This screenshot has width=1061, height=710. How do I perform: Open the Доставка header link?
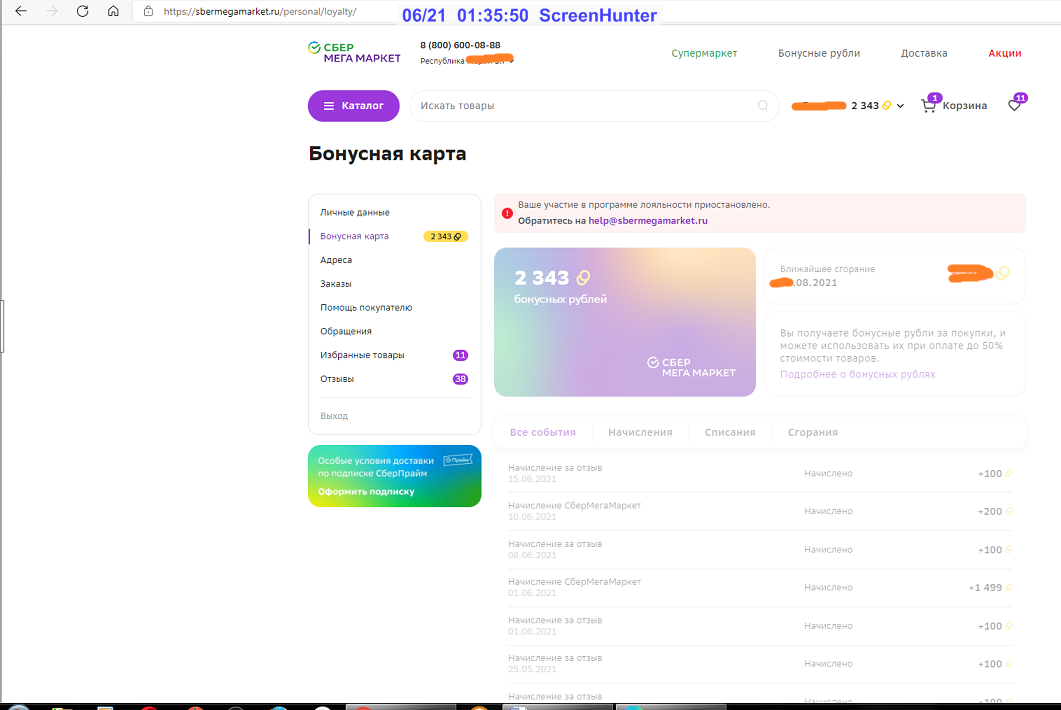click(924, 53)
